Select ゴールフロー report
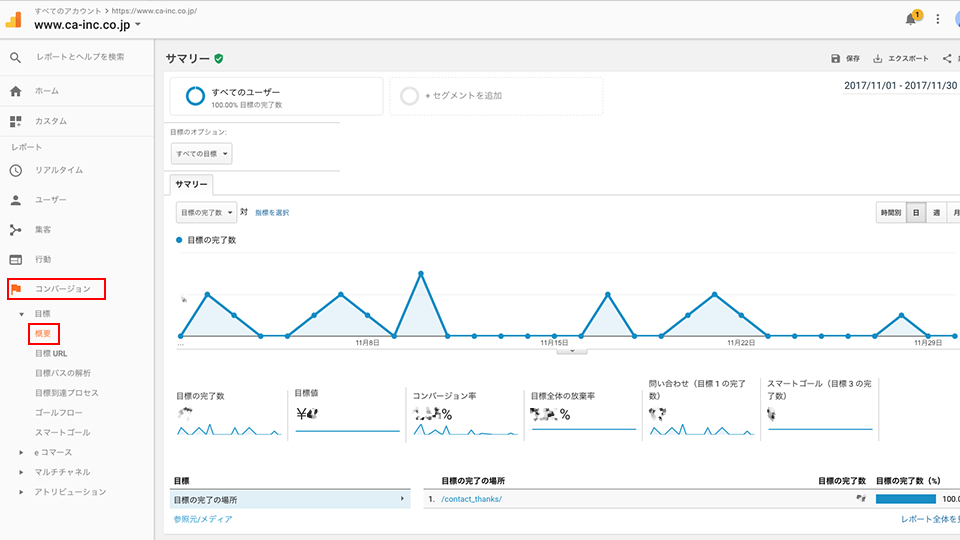The image size is (960, 540). click(59, 413)
